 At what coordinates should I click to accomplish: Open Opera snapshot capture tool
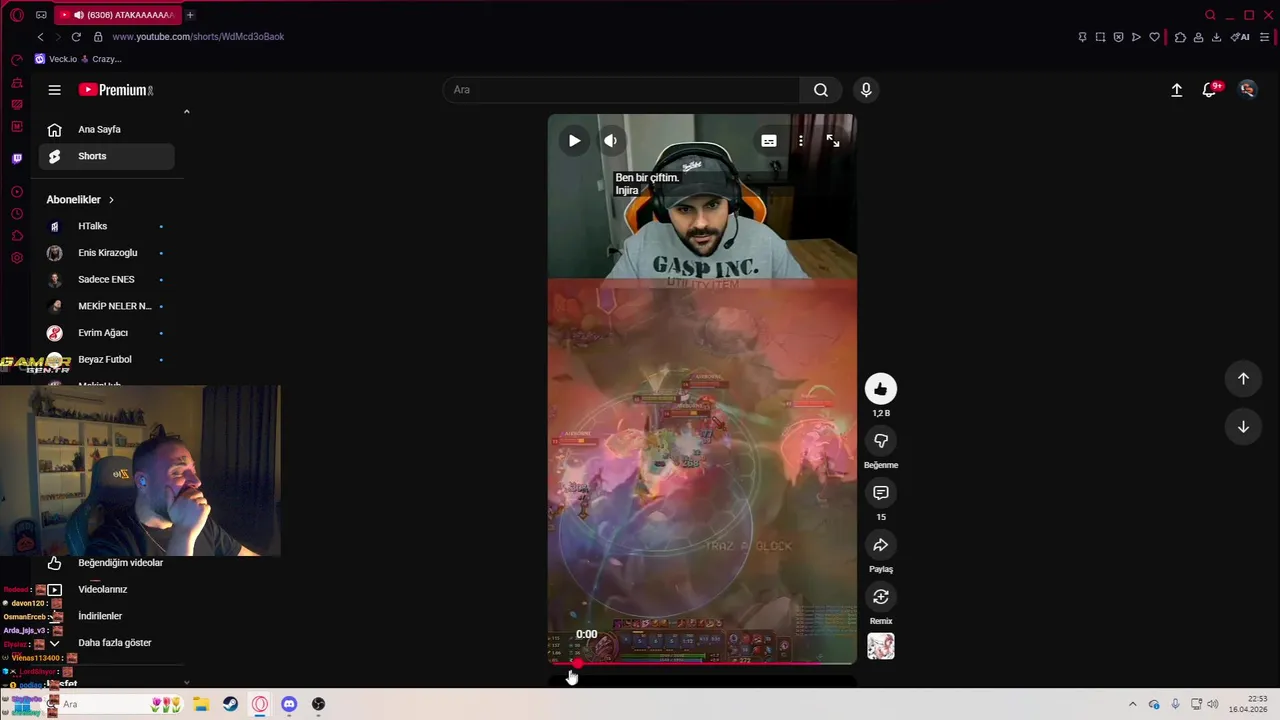[1100, 37]
